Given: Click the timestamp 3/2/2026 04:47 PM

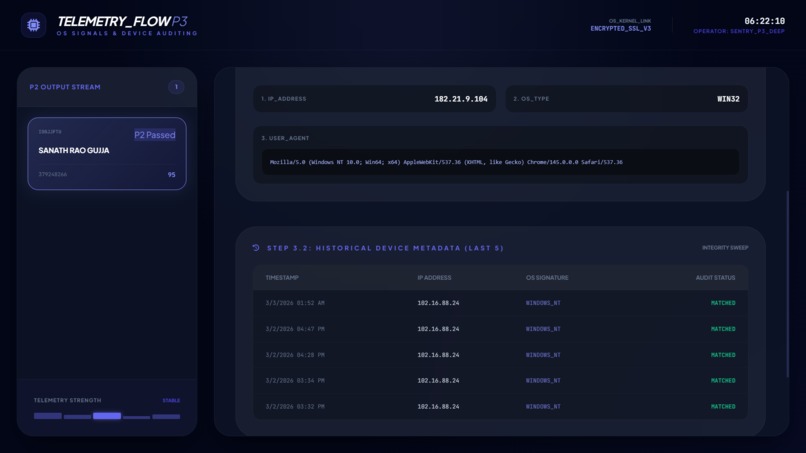Looking at the screenshot, I should click(295, 329).
